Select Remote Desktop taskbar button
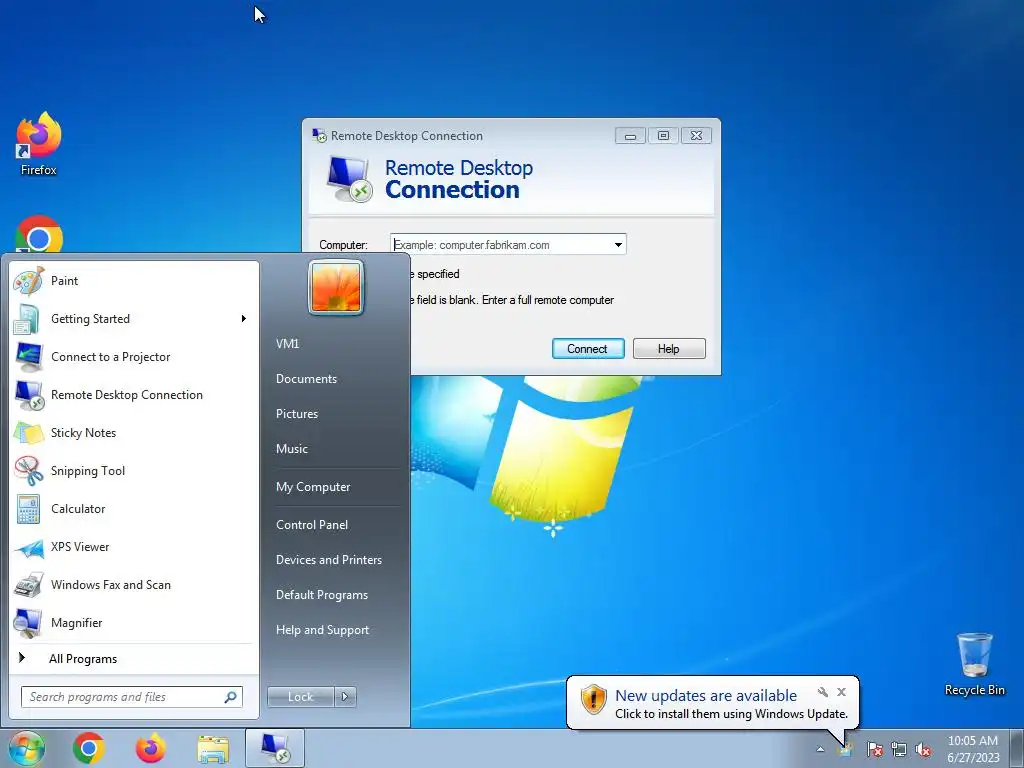The width and height of the screenshot is (1024, 768). click(x=275, y=748)
